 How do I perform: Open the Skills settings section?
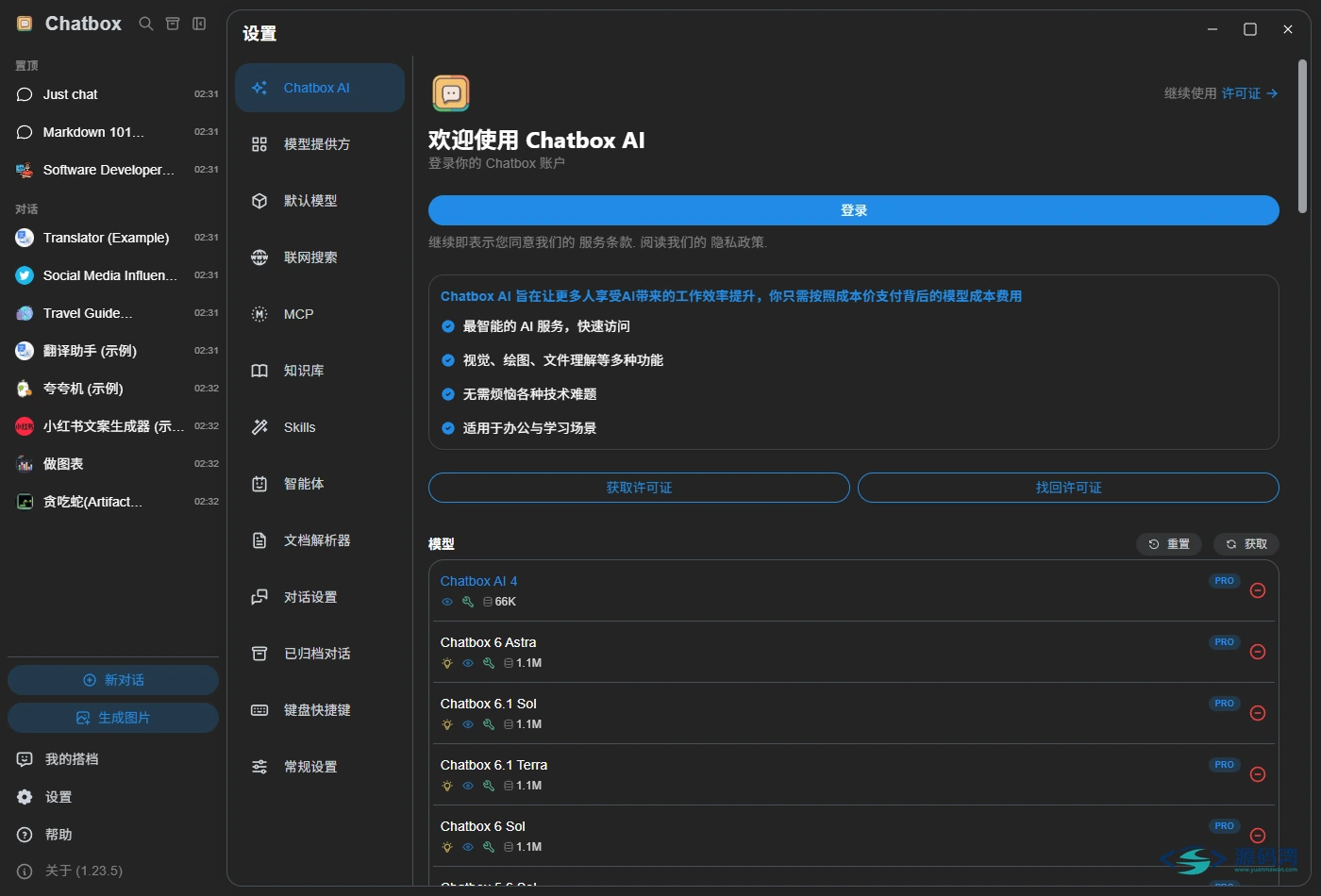click(x=320, y=427)
